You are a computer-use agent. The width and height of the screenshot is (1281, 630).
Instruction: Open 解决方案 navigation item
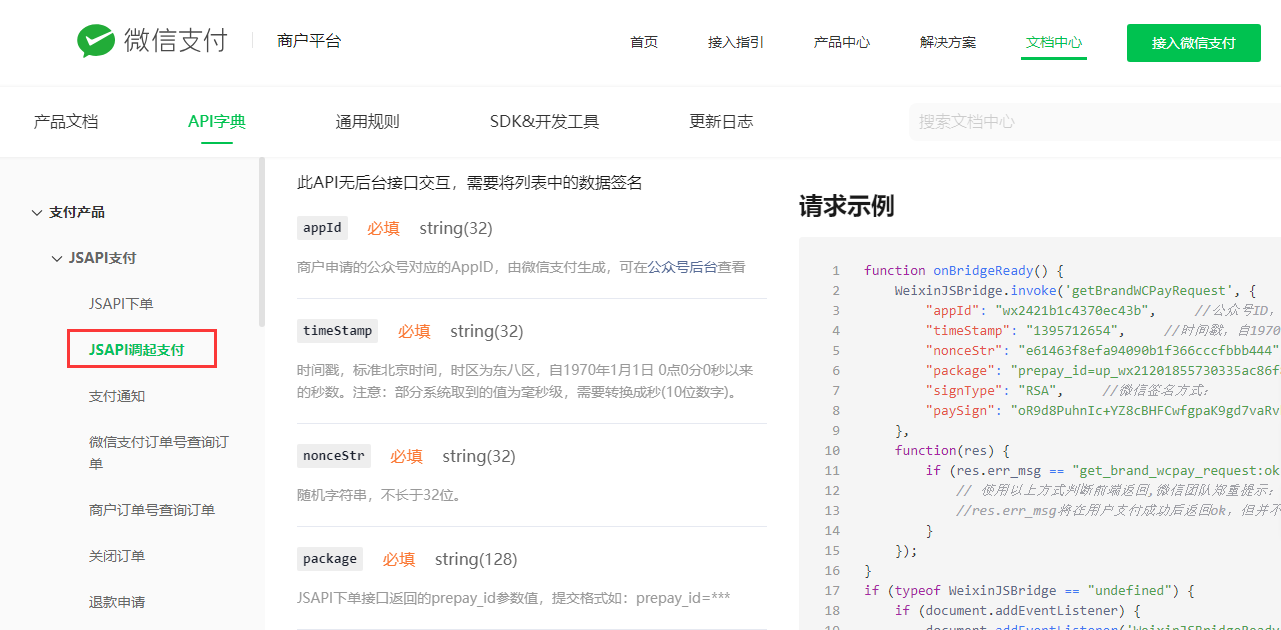[948, 42]
